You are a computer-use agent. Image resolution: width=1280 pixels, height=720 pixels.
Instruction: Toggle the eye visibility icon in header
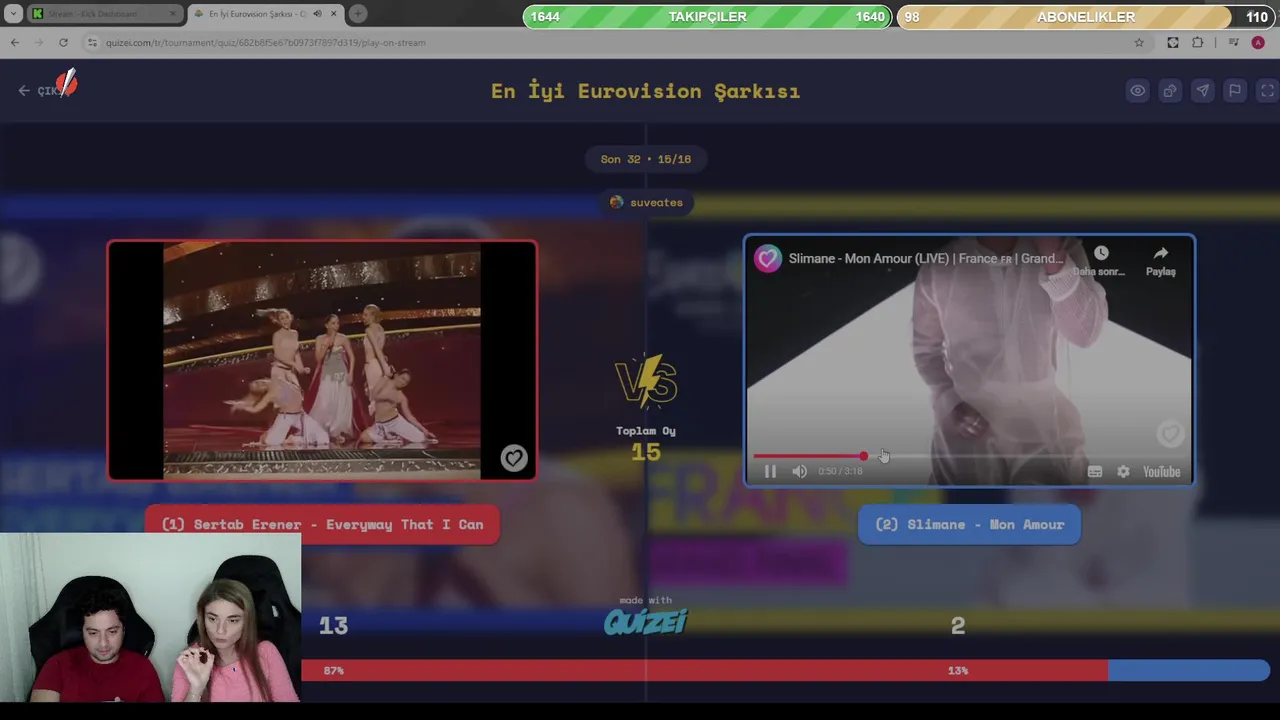point(1138,91)
